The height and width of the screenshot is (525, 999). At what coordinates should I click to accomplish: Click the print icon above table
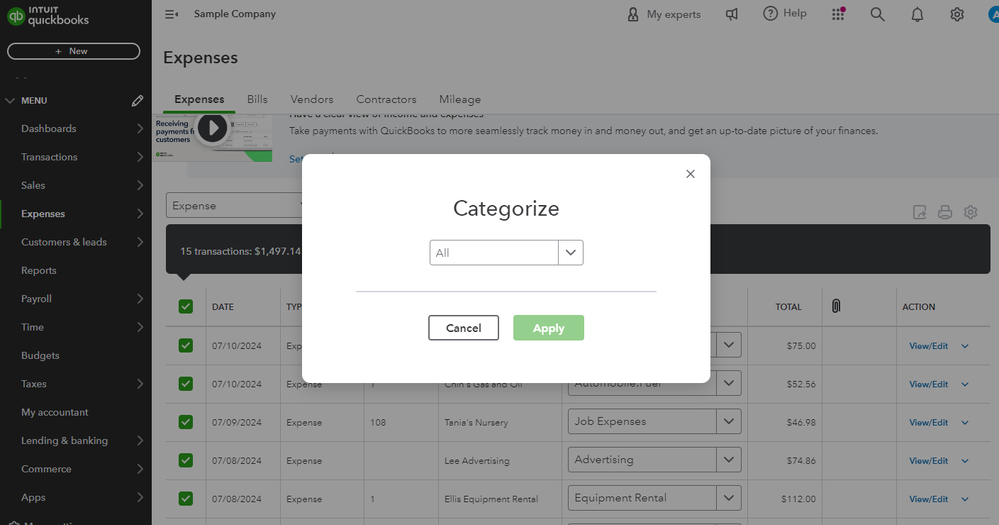(x=945, y=212)
